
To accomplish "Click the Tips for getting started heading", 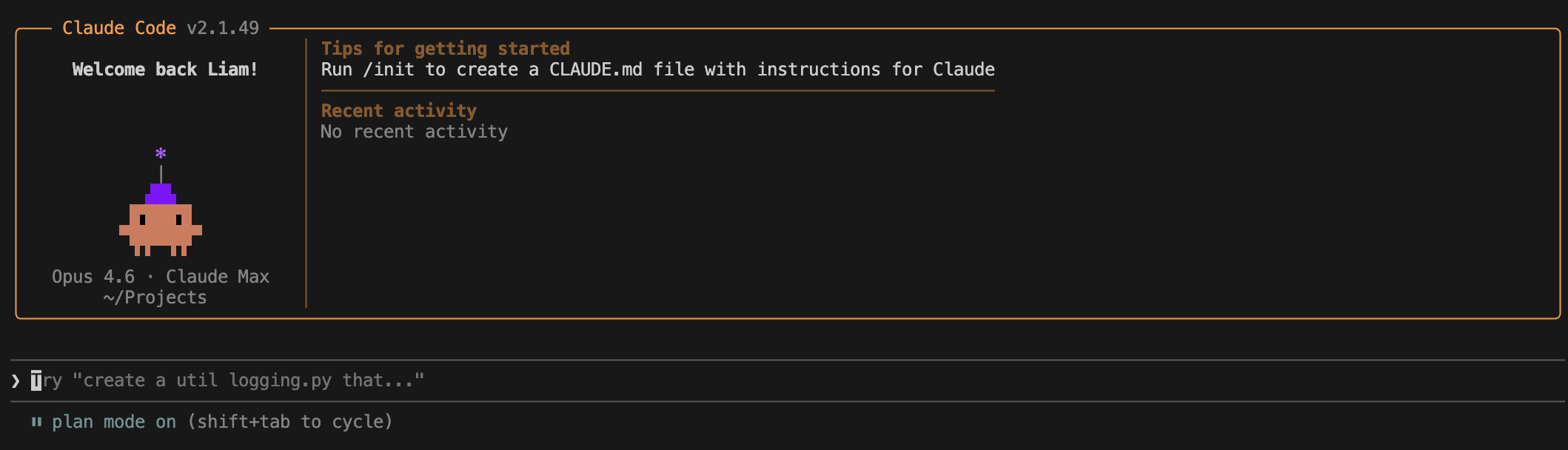I will [445, 48].
